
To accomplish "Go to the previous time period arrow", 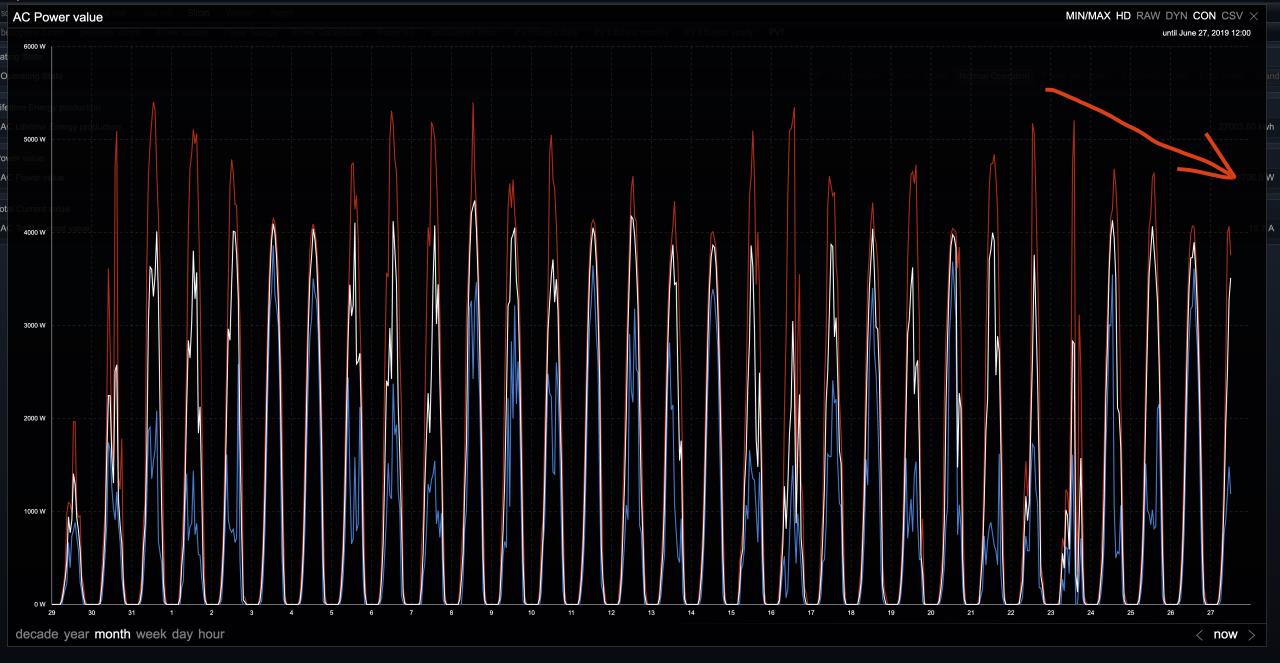I will [1200, 635].
